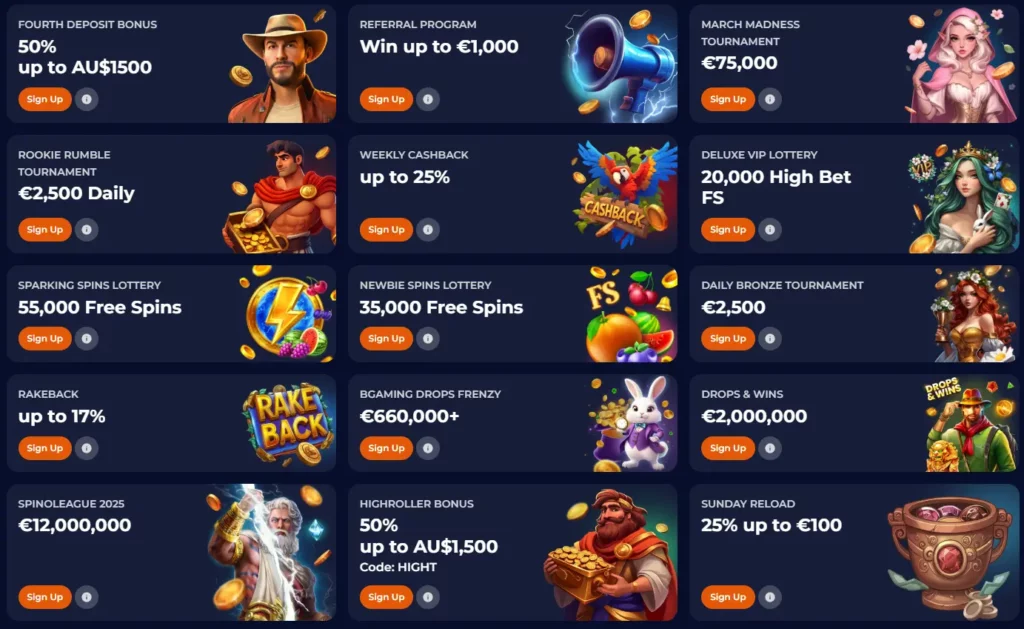Viewport: 1024px width, 629px height.
Task: Sign up under Sunday Reload offer
Action: point(728,597)
